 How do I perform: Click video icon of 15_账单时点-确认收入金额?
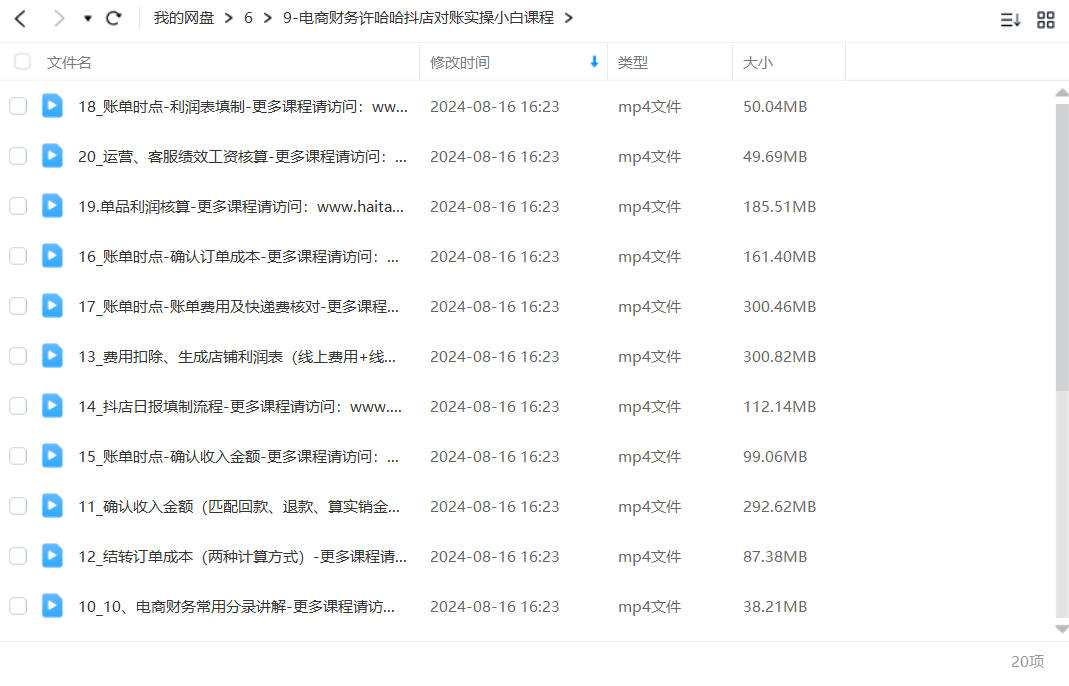(52, 456)
